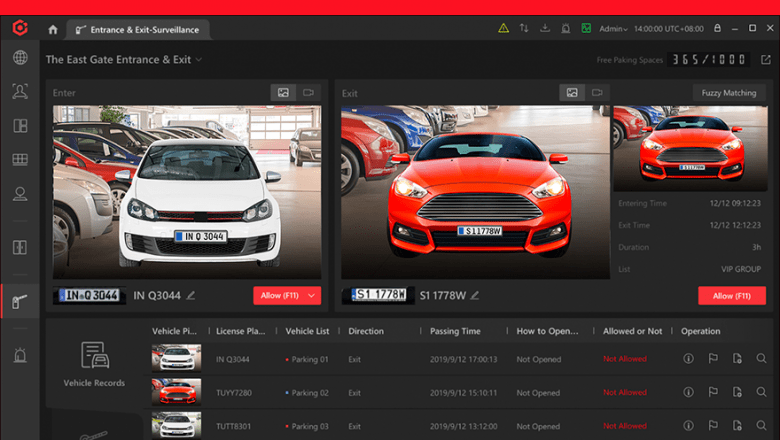Viewport: 780px width, 440px height.
Task: Click the Home icon in the top bar
Action: pyautogui.click(x=53, y=30)
